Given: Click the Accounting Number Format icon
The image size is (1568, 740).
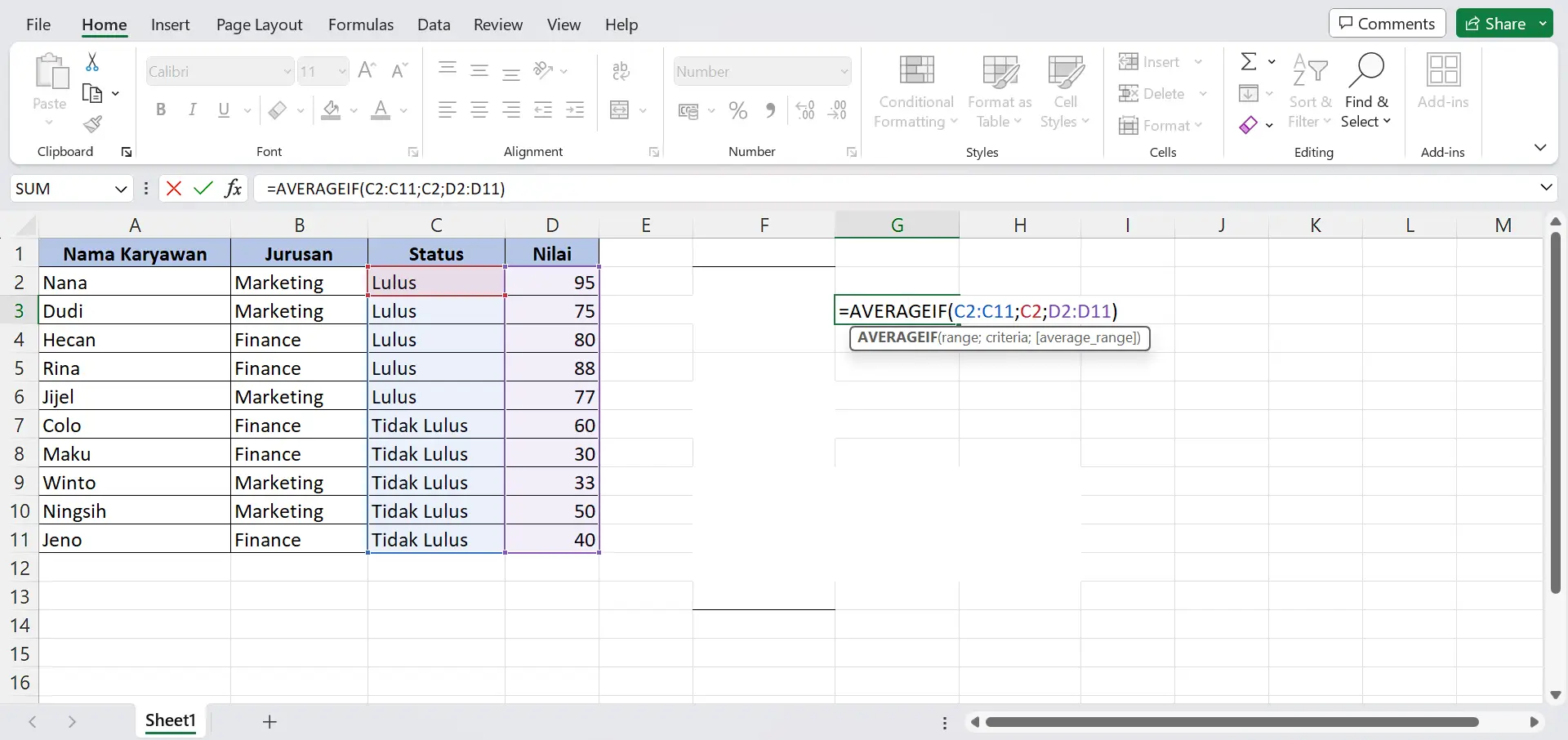Looking at the screenshot, I should pyautogui.click(x=688, y=110).
